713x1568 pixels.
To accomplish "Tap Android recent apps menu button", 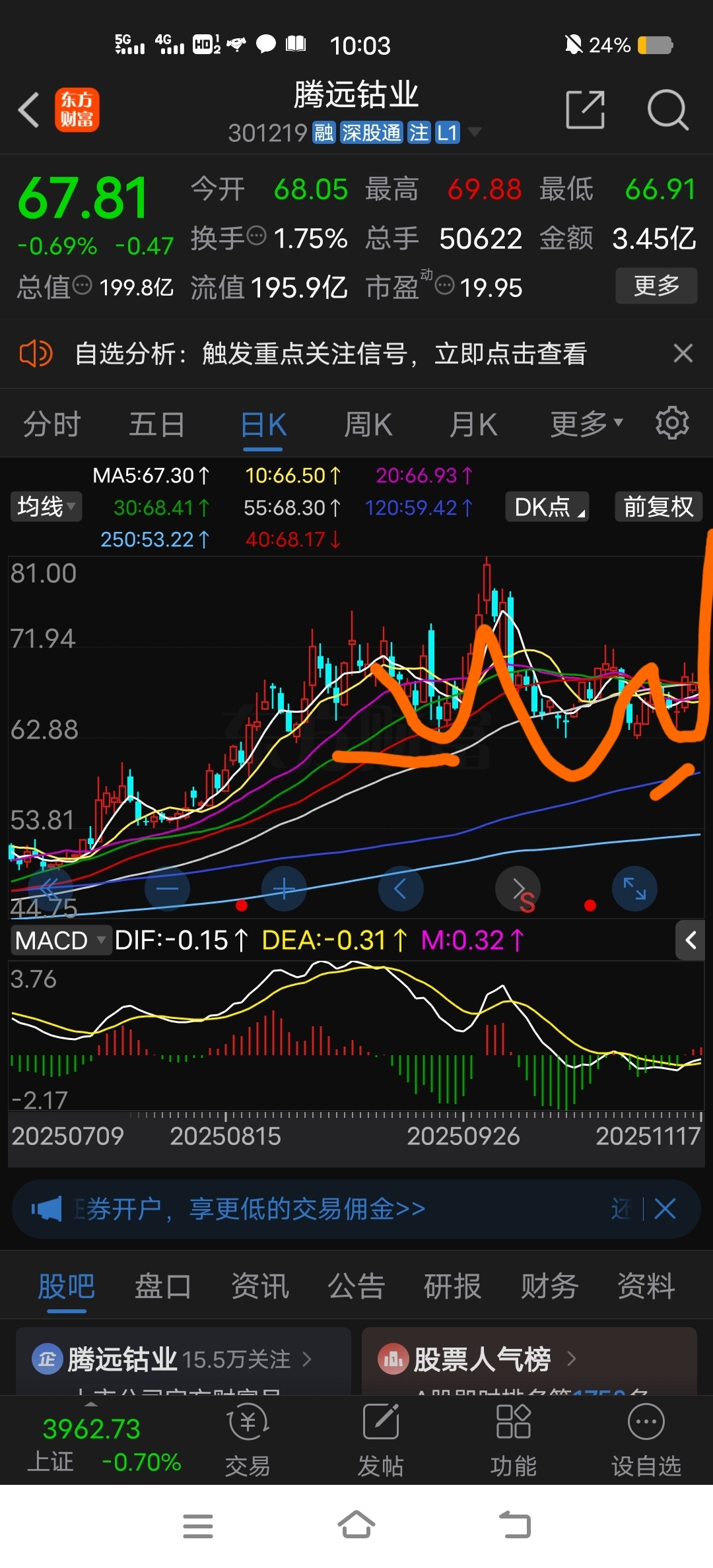I will (197, 1526).
